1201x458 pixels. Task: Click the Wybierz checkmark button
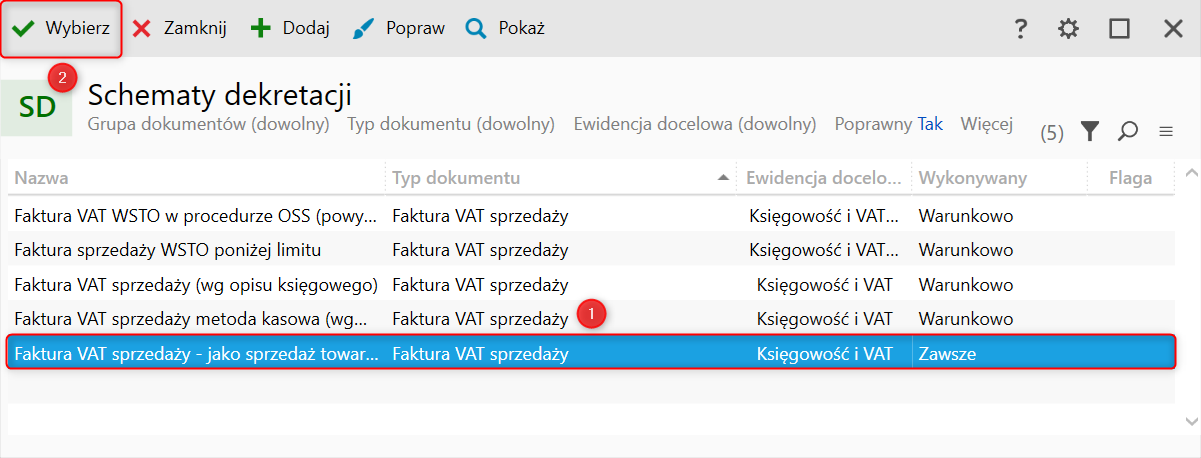click(x=62, y=29)
